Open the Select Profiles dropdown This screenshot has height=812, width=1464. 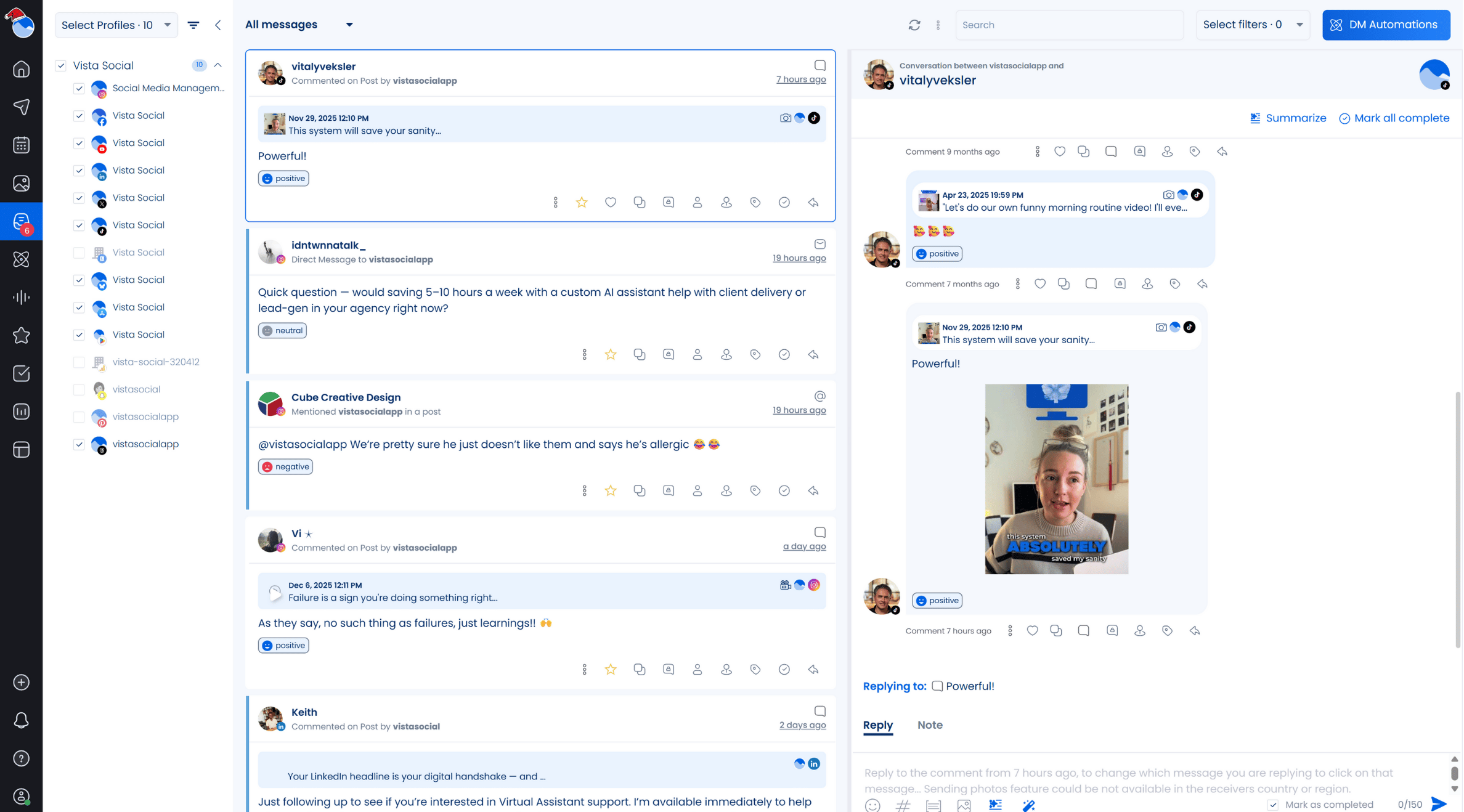click(116, 25)
